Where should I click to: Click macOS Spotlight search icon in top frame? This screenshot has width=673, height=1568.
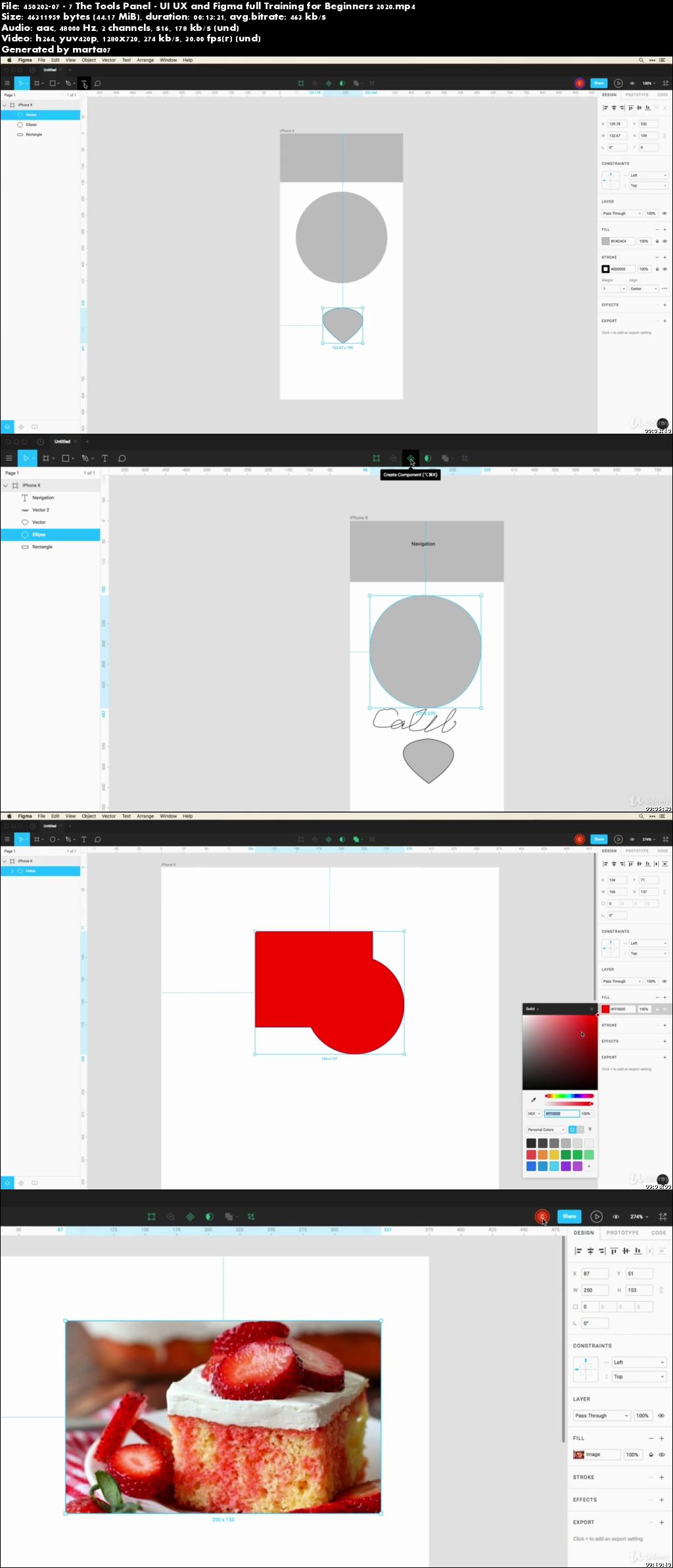coord(641,60)
